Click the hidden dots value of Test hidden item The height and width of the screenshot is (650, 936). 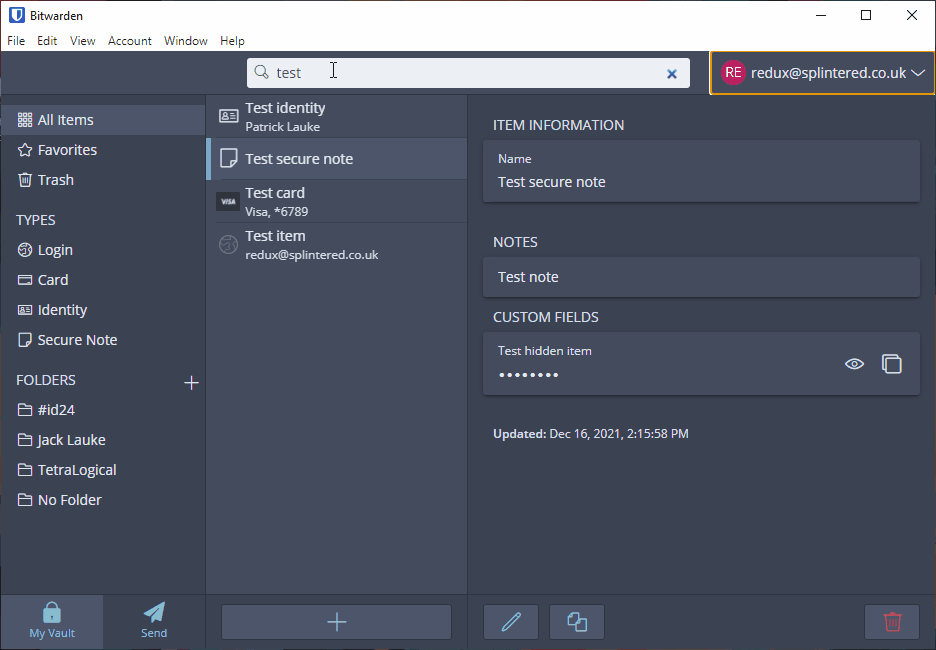(529, 375)
